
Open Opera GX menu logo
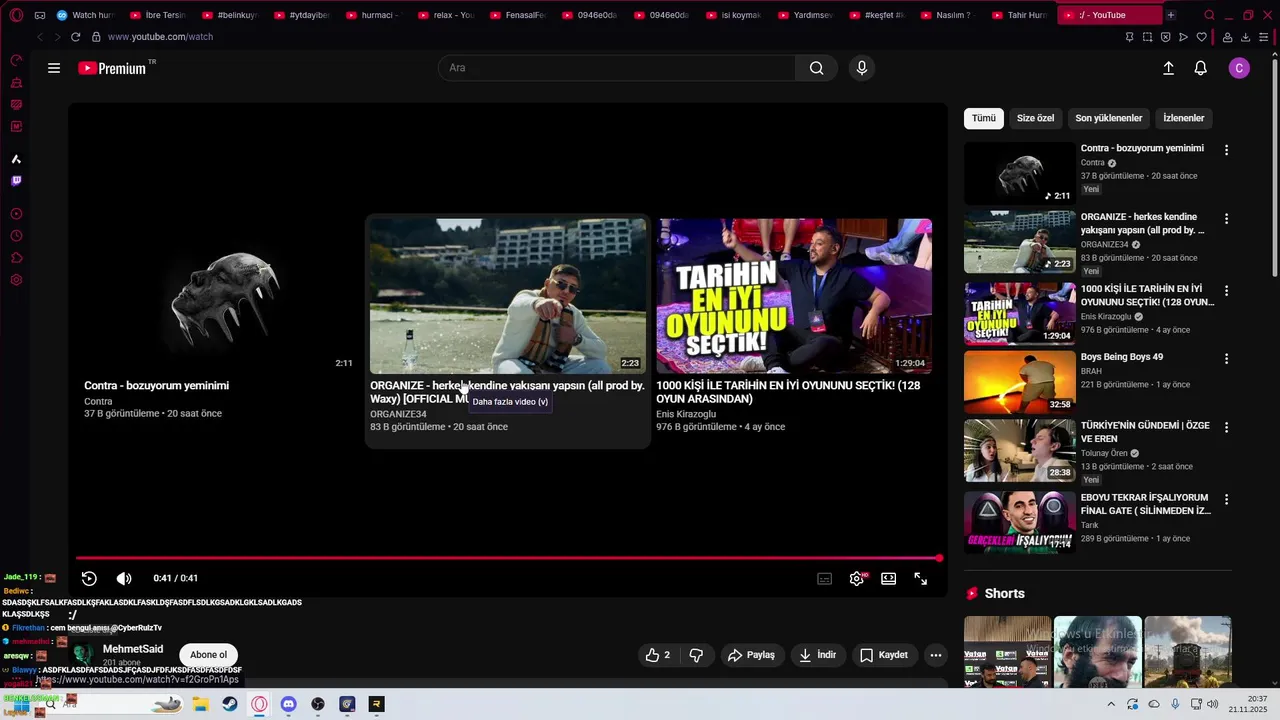(16, 15)
